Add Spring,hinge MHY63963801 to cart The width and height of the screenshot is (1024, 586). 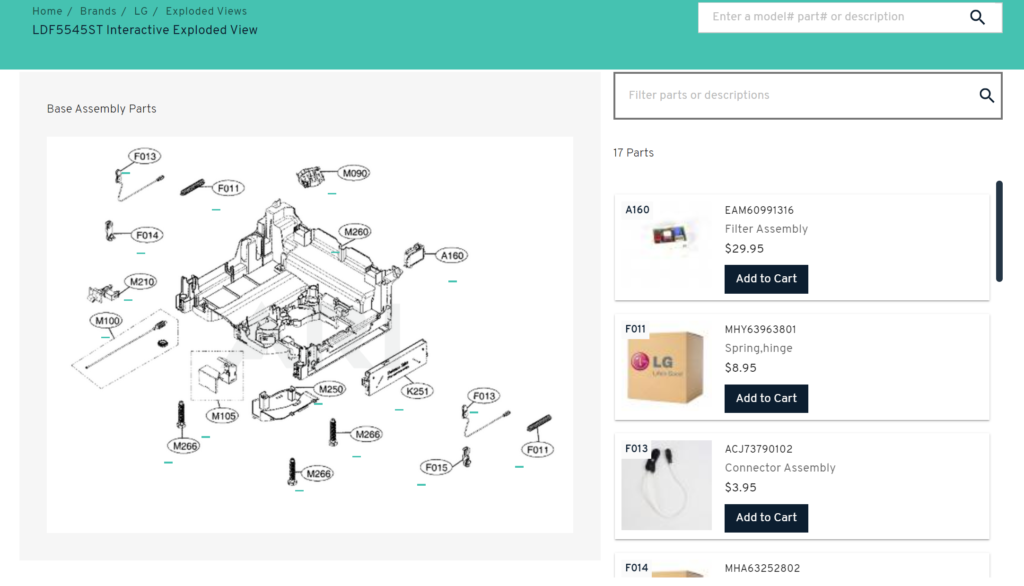[766, 398]
